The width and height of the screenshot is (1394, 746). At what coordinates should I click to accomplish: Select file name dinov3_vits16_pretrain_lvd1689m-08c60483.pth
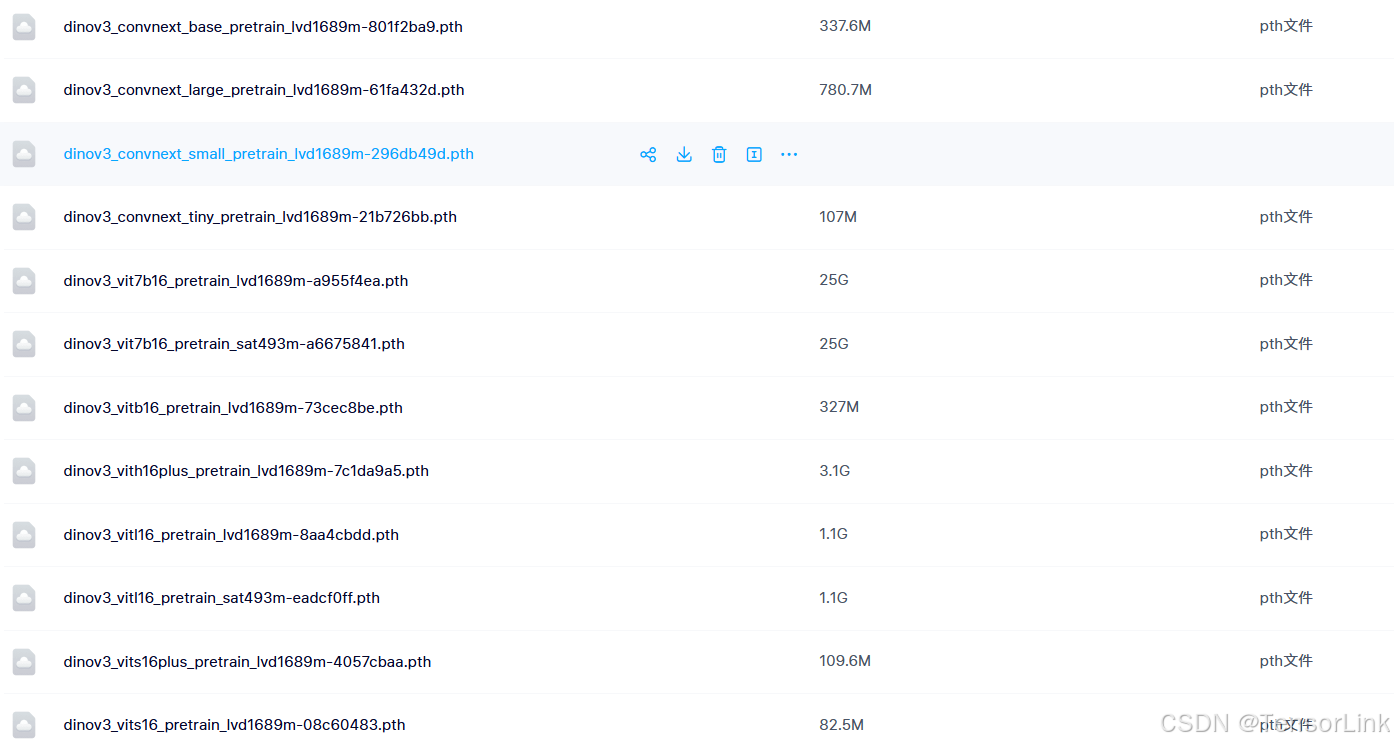pos(235,725)
